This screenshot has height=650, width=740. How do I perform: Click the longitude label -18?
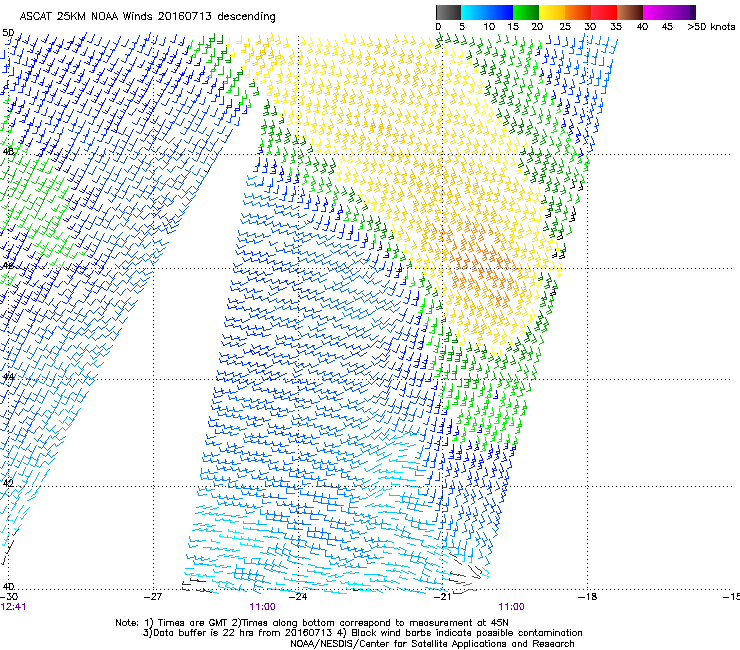pos(588,597)
